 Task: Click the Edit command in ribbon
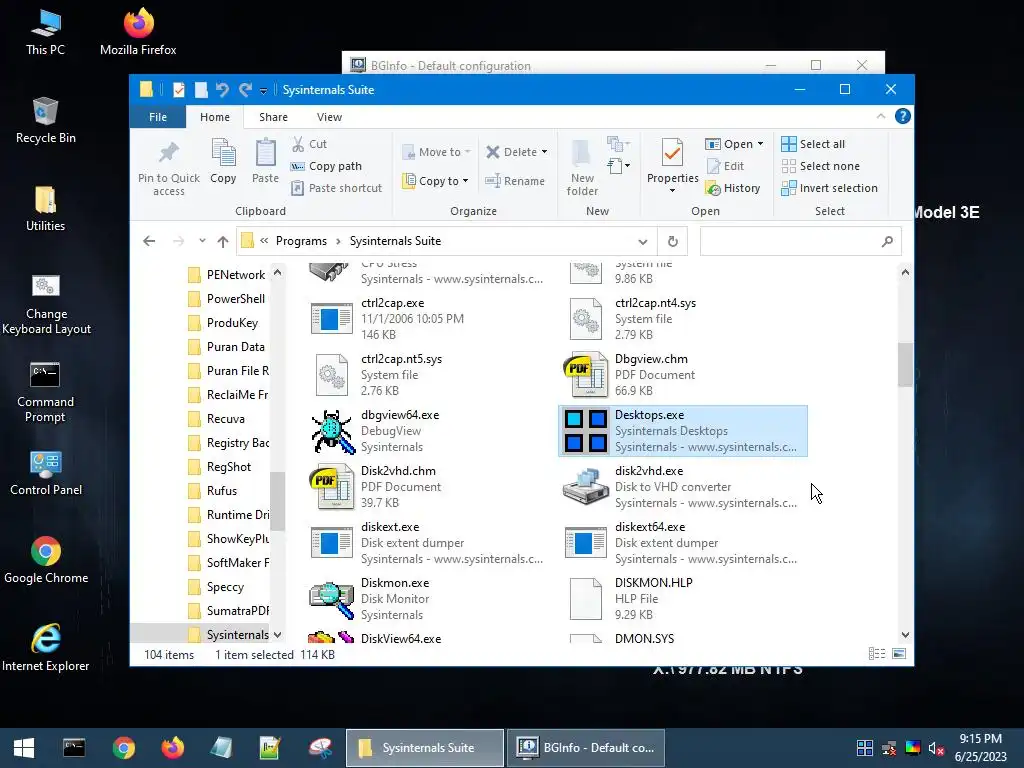pyautogui.click(x=725, y=166)
